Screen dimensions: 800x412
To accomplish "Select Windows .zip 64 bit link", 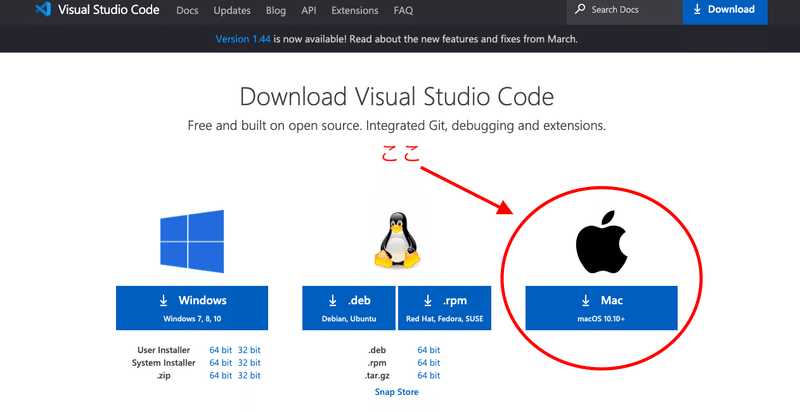I will pyautogui.click(x=220, y=375).
